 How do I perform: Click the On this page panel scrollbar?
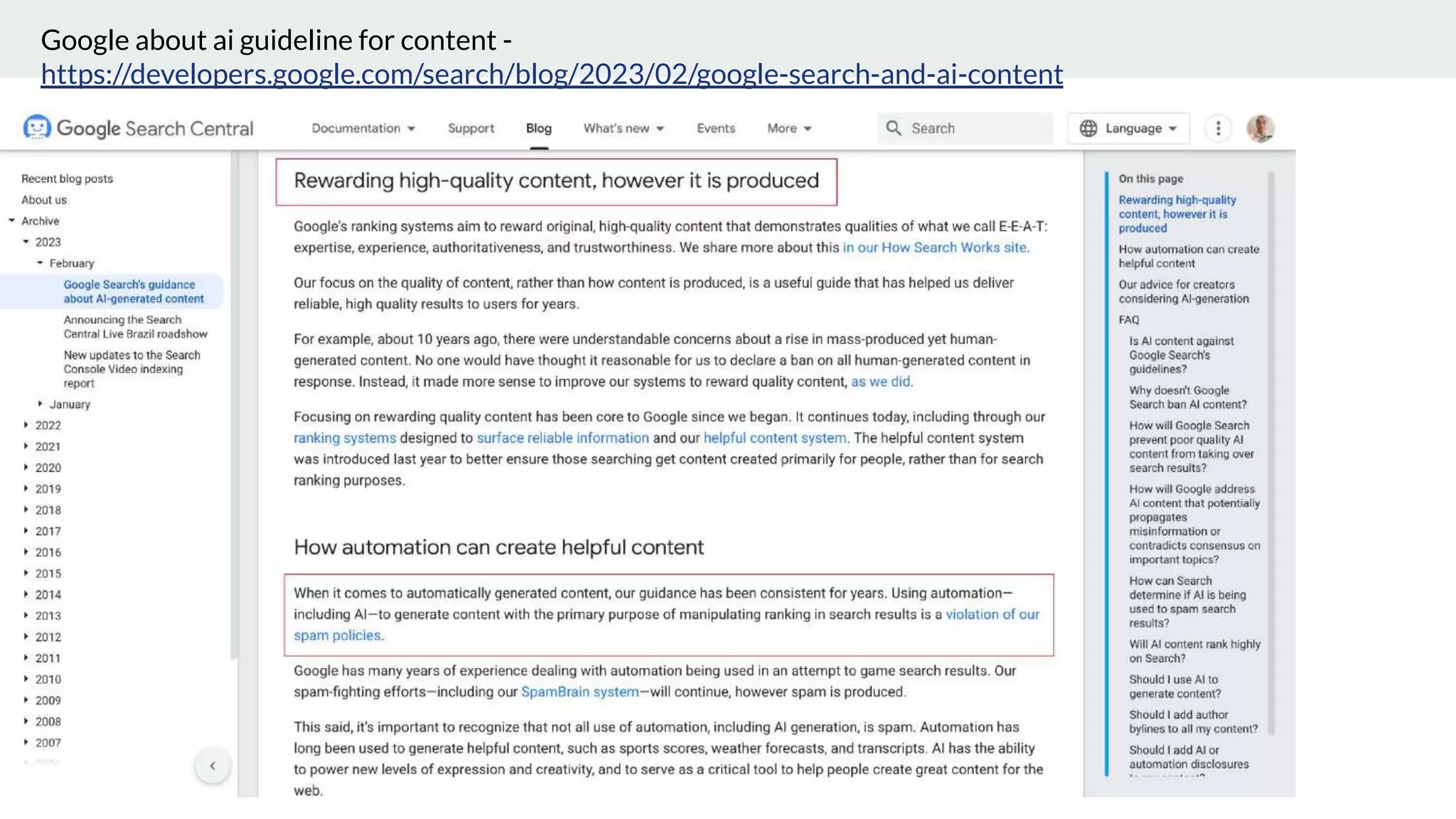click(x=1271, y=453)
